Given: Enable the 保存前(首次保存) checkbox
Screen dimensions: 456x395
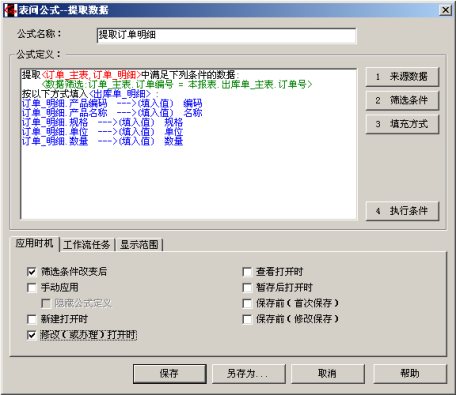Looking at the screenshot, I should click(x=247, y=303).
